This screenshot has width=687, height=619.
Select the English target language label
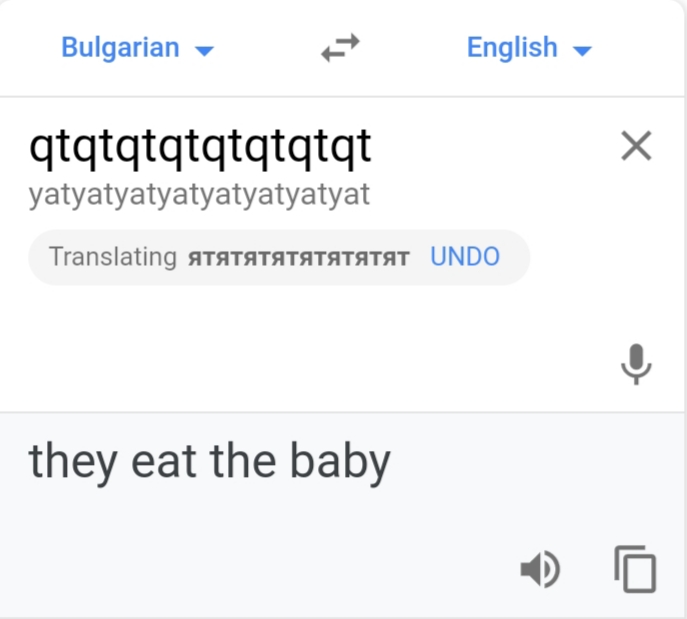coord(512,48)
